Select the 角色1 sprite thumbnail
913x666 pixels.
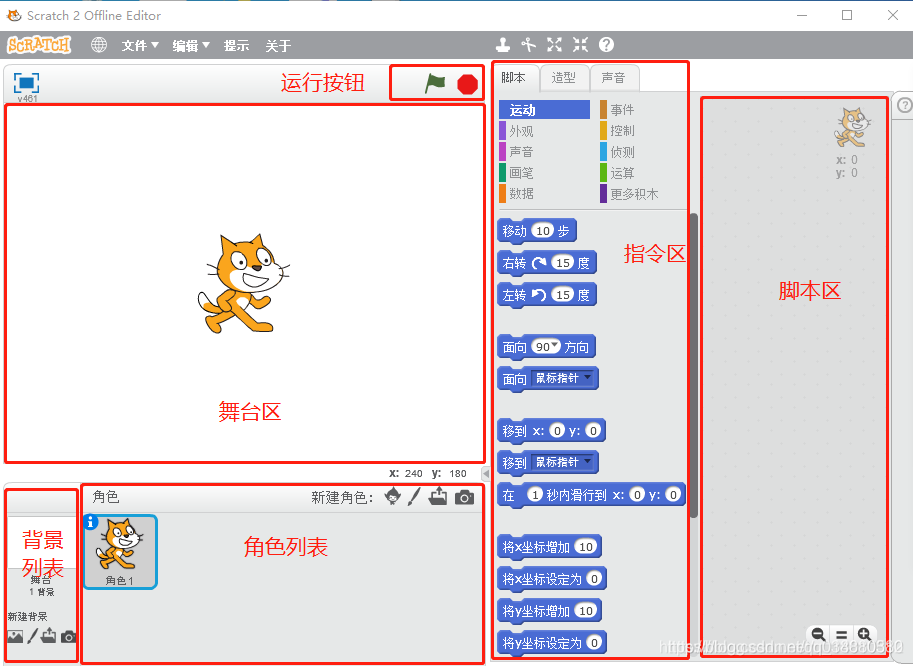(121, 552)
